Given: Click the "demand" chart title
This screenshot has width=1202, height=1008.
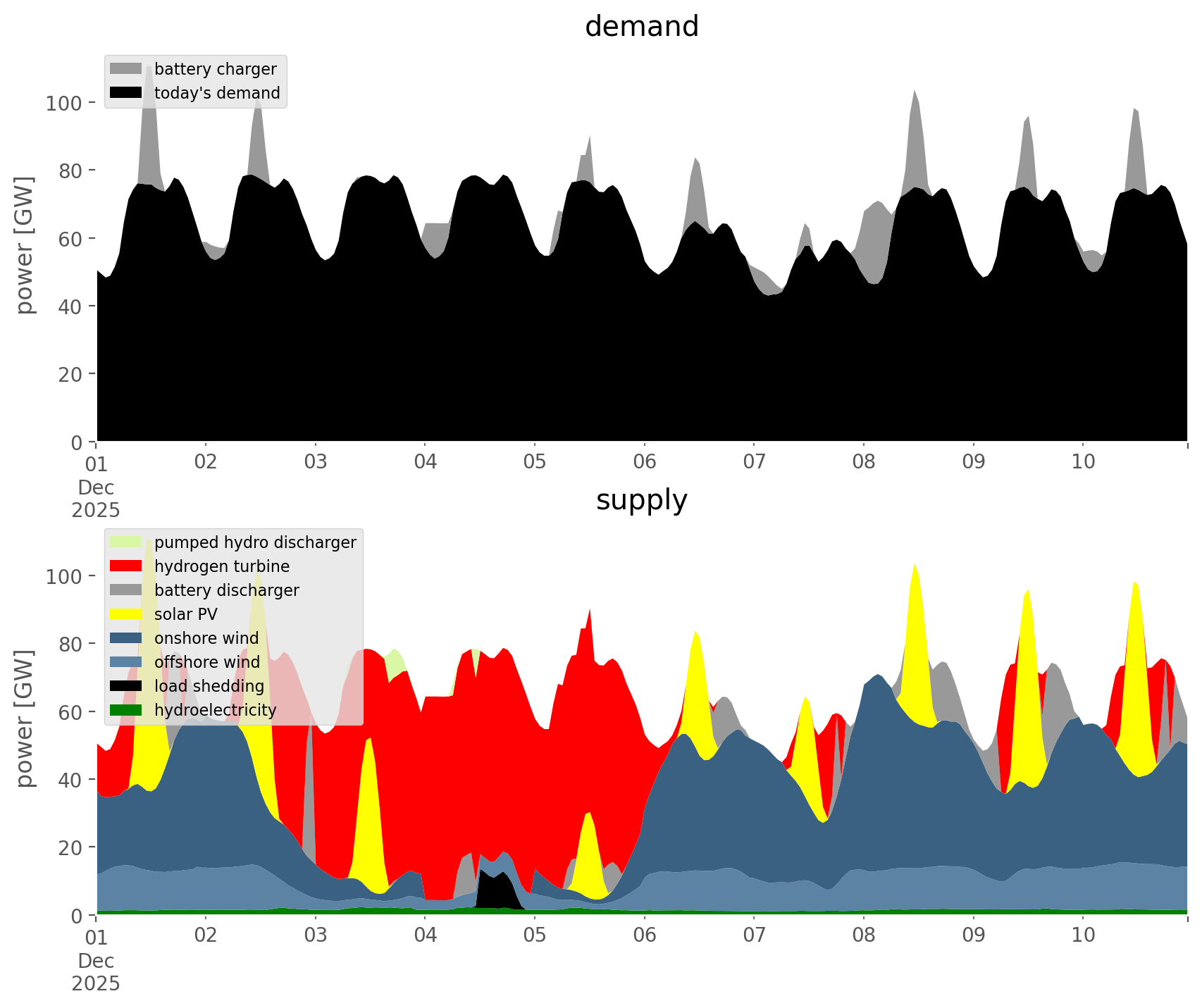Looking at the screenshot, I should pyautogui.click(x=641, y=27).
